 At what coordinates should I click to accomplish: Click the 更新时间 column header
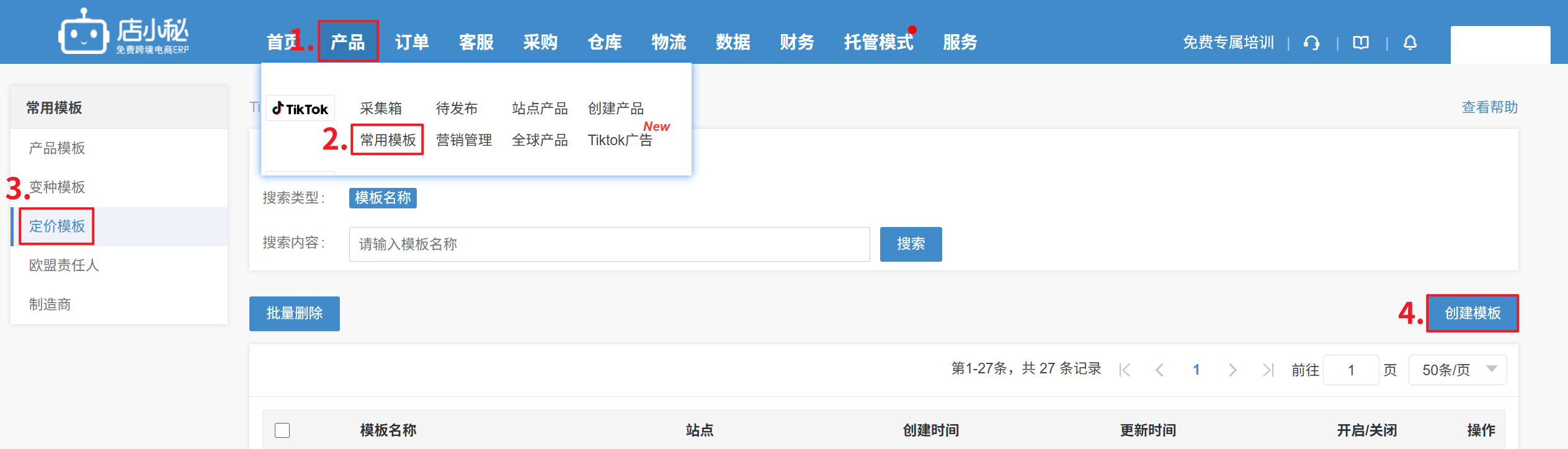(x=1148, y=430)
